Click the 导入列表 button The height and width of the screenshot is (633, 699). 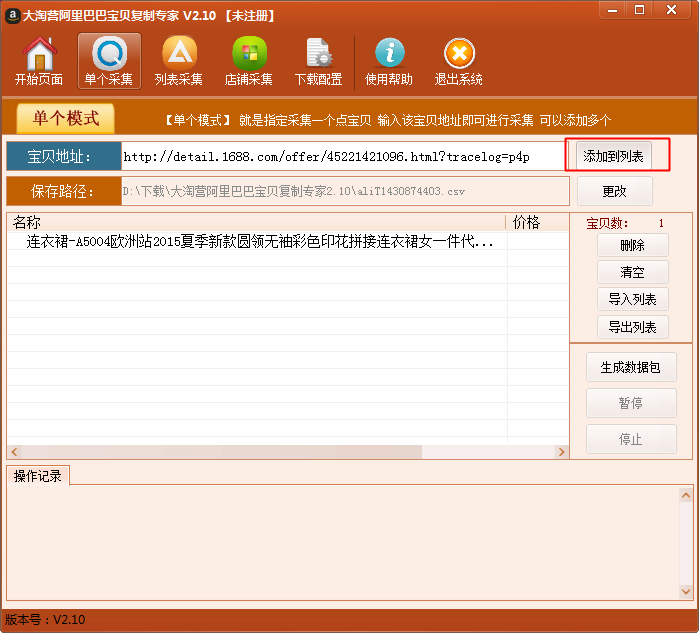pyautogui.click(x=633, y=299)
